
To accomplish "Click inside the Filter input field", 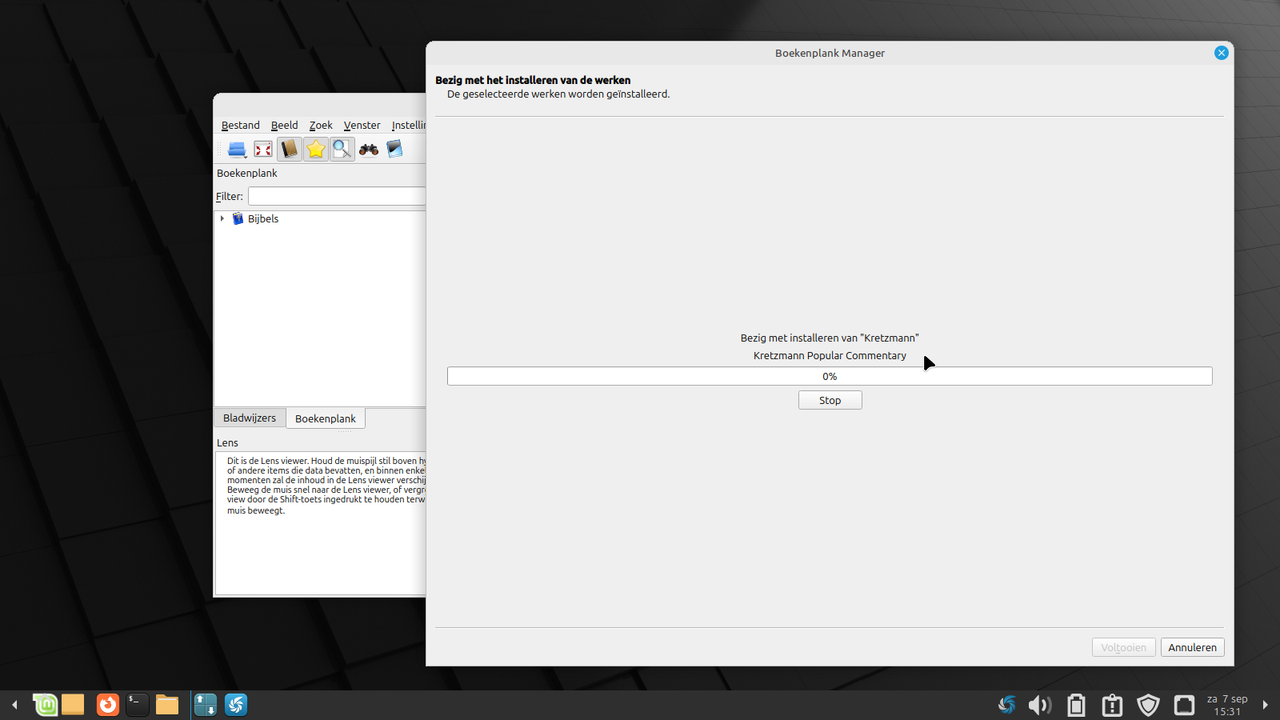I will click(337, 196).
